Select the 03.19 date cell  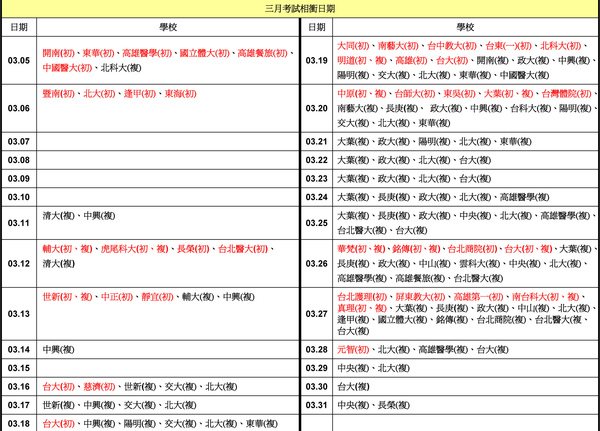click(x=316, y=60)
